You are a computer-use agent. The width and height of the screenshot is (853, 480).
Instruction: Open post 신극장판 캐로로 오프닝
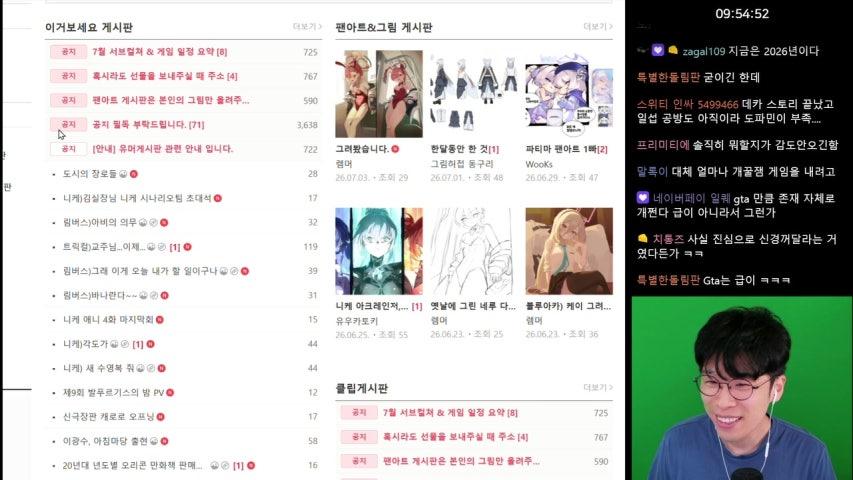point(109,416)
